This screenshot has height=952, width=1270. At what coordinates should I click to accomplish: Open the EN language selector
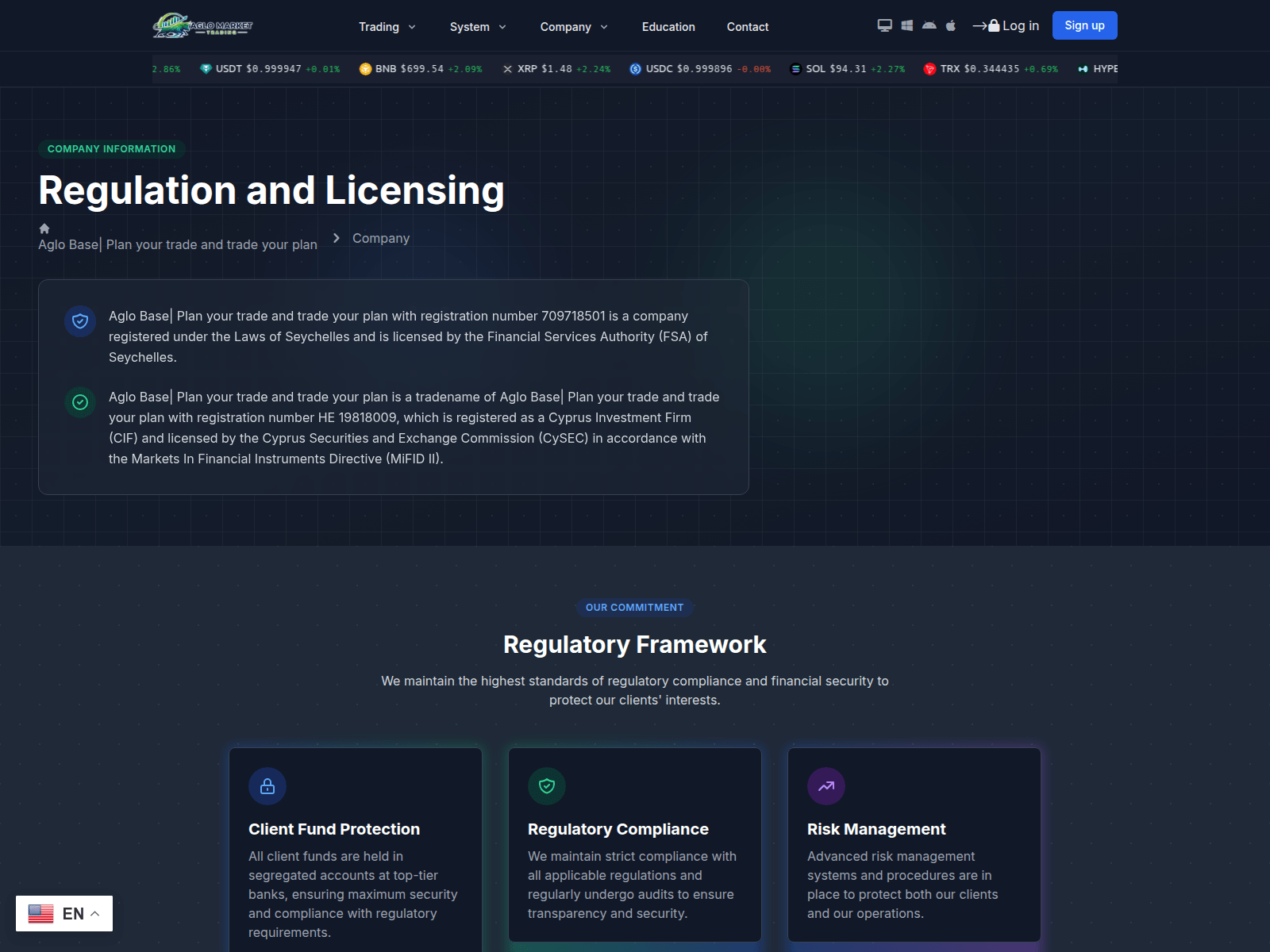coord(64,913)
